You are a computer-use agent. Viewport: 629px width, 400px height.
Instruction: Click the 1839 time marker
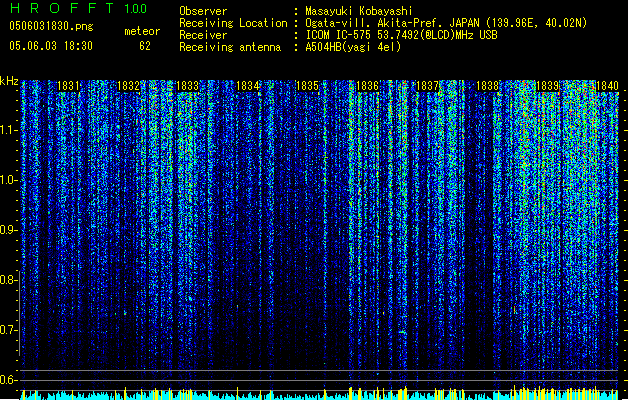(548, 86)
